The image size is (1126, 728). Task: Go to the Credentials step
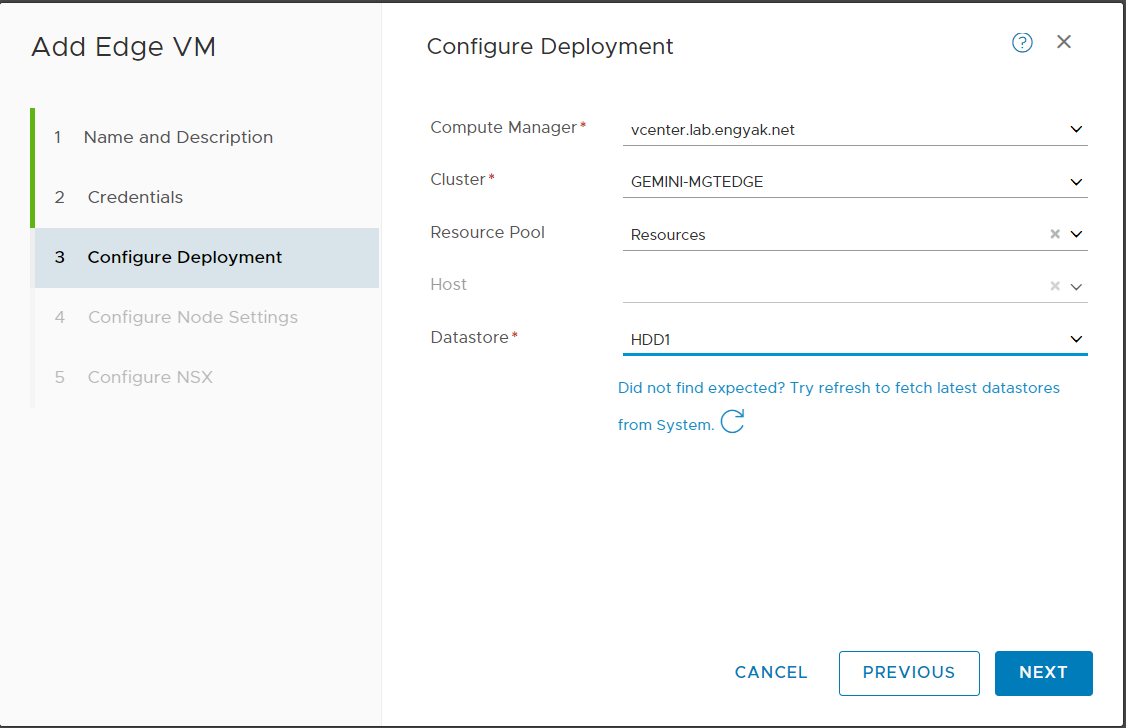tap(135, 197)
